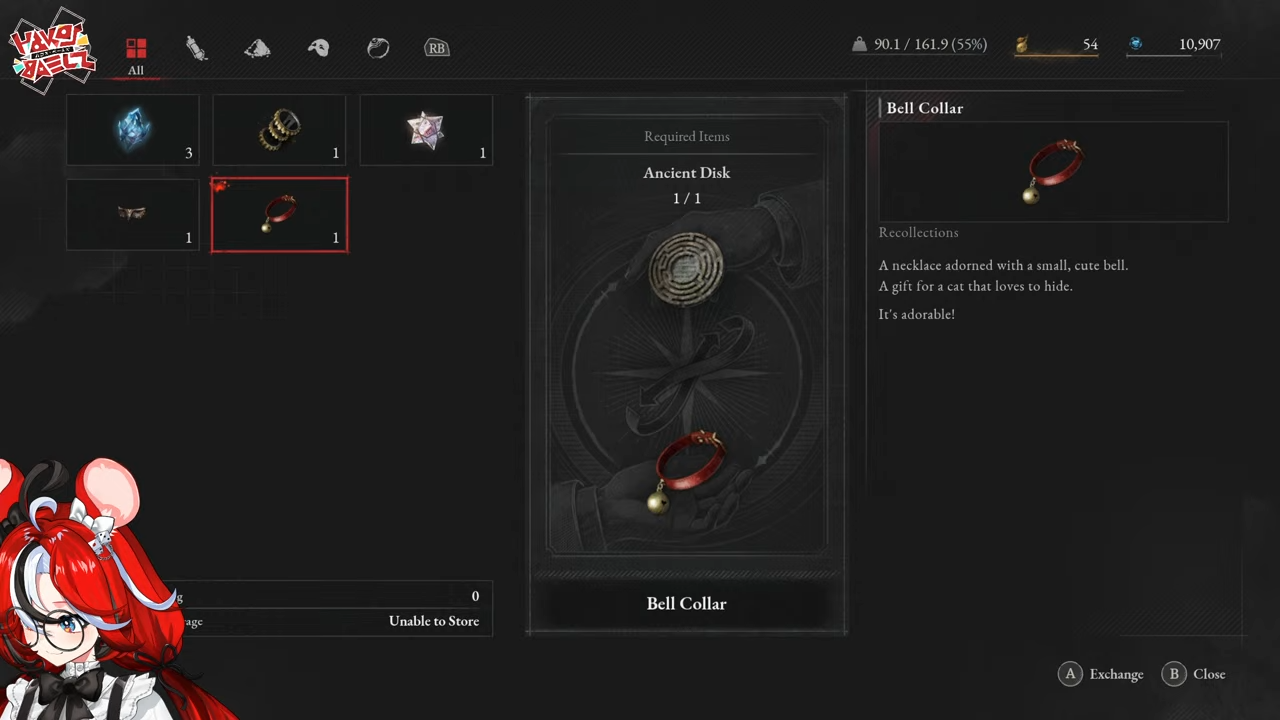Click the Close button prompt
The image size is (1280, 720).
(x=1194, y=674)
